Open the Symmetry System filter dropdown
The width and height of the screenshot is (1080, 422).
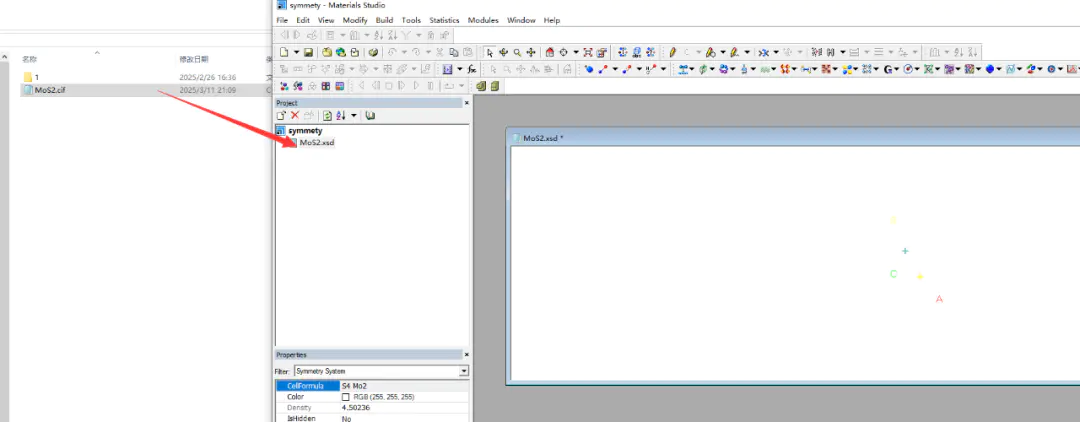(464, 371)
